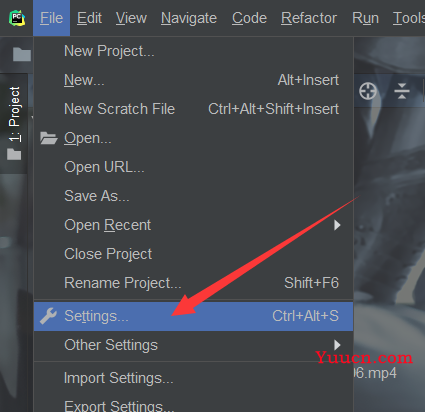Click the locate target crosshair icon
Screen dimensions: 425x412
(368, 91)
